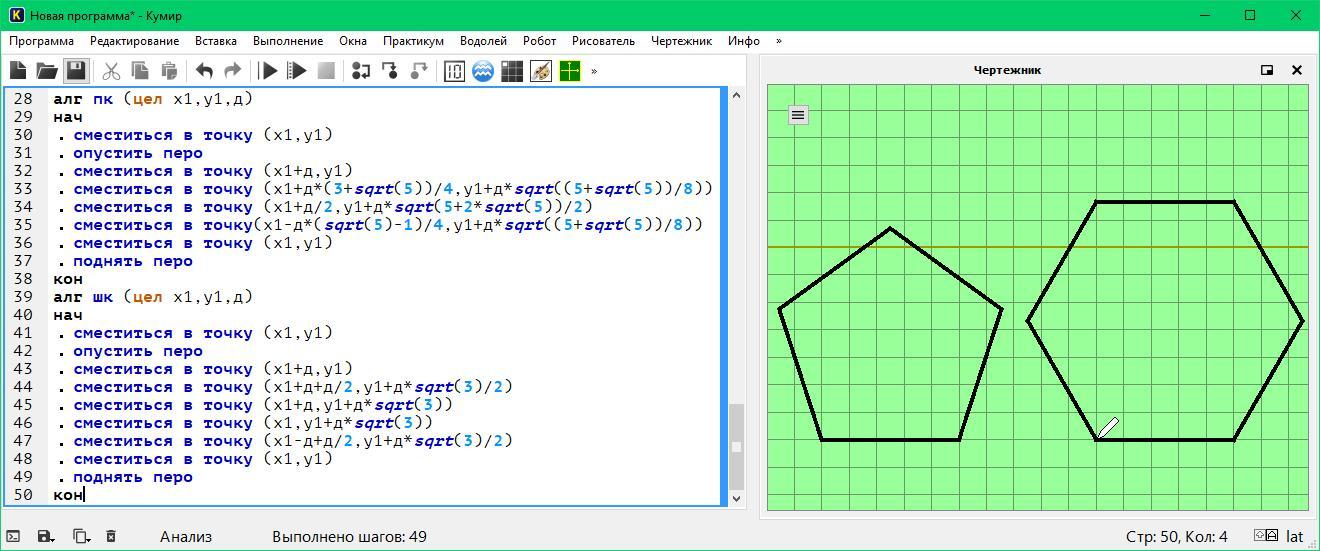Click the 'Выполнено шагов: 49' status text
This screenshot has height=551, width=1320.
(349, 537)
